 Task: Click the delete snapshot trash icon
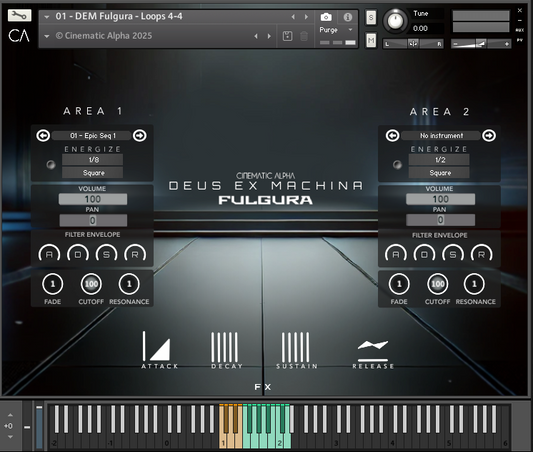(304, 36)
